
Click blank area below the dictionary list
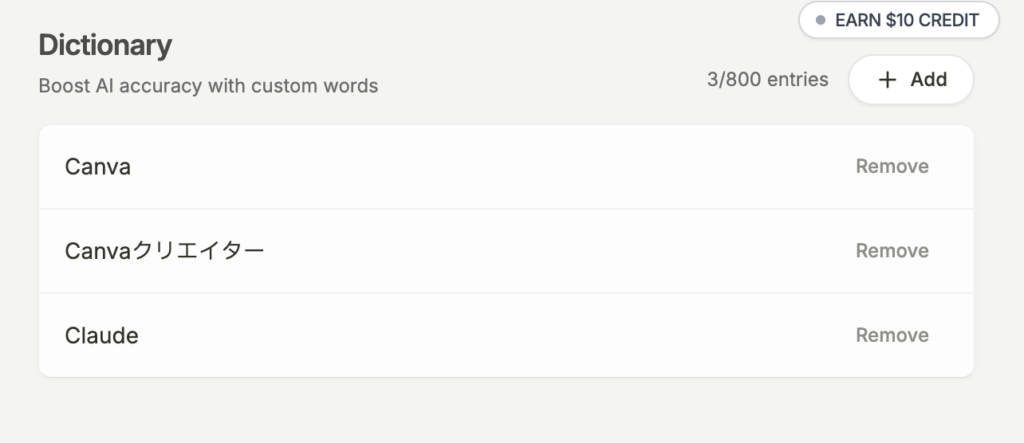click(x=500, y=412)
